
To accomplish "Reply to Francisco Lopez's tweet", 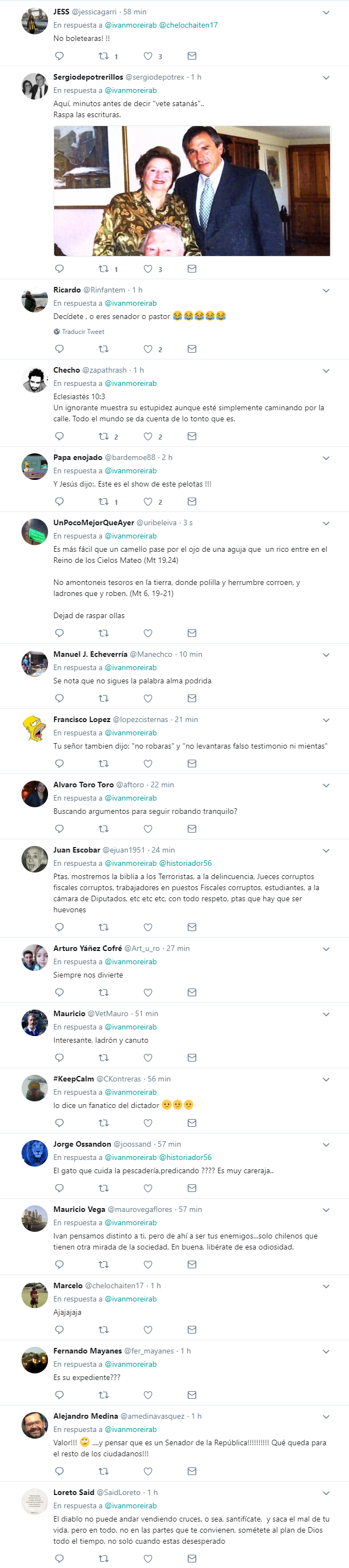I will click(x=60, y=764).
